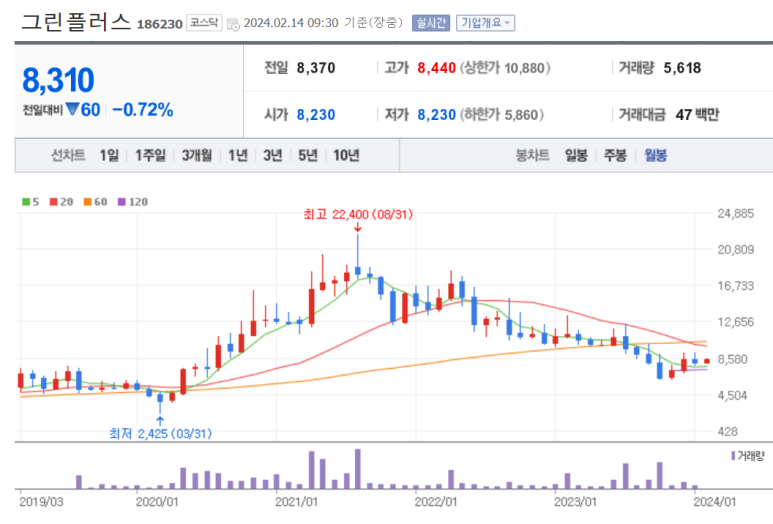Switch to the 월봉 candle chart
This screenshot has width=773, height=524.
(655, 155)
